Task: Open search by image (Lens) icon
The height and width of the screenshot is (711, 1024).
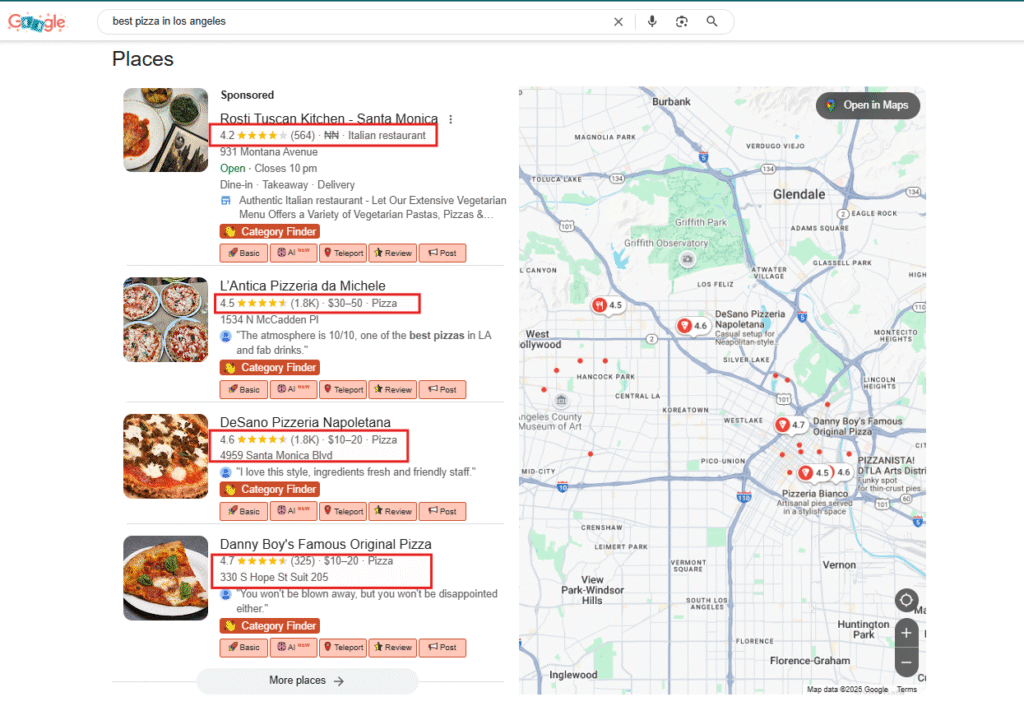Action: 682,22
